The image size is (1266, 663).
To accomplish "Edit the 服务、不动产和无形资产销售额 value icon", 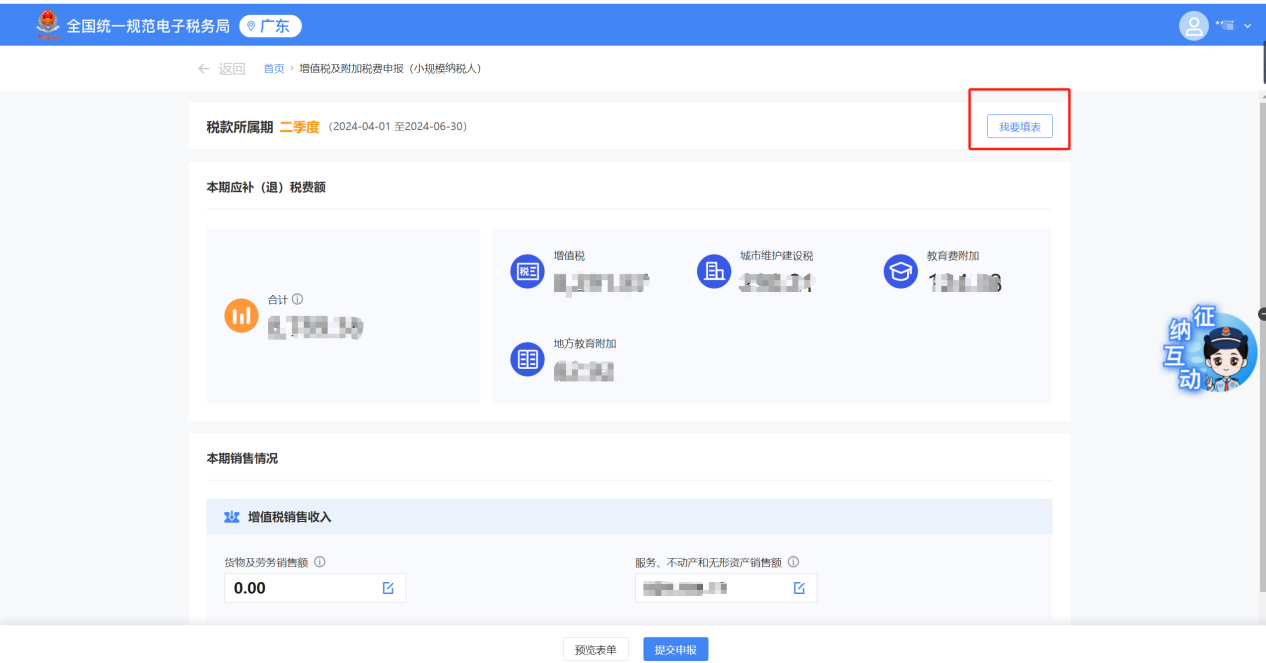I will pos(799,588).
